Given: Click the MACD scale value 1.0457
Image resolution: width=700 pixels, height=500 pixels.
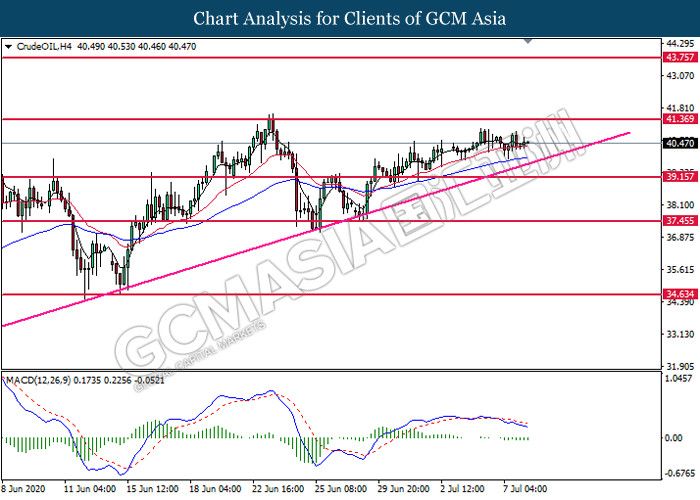Looking at the screenshot, I should tap(679, 378).
